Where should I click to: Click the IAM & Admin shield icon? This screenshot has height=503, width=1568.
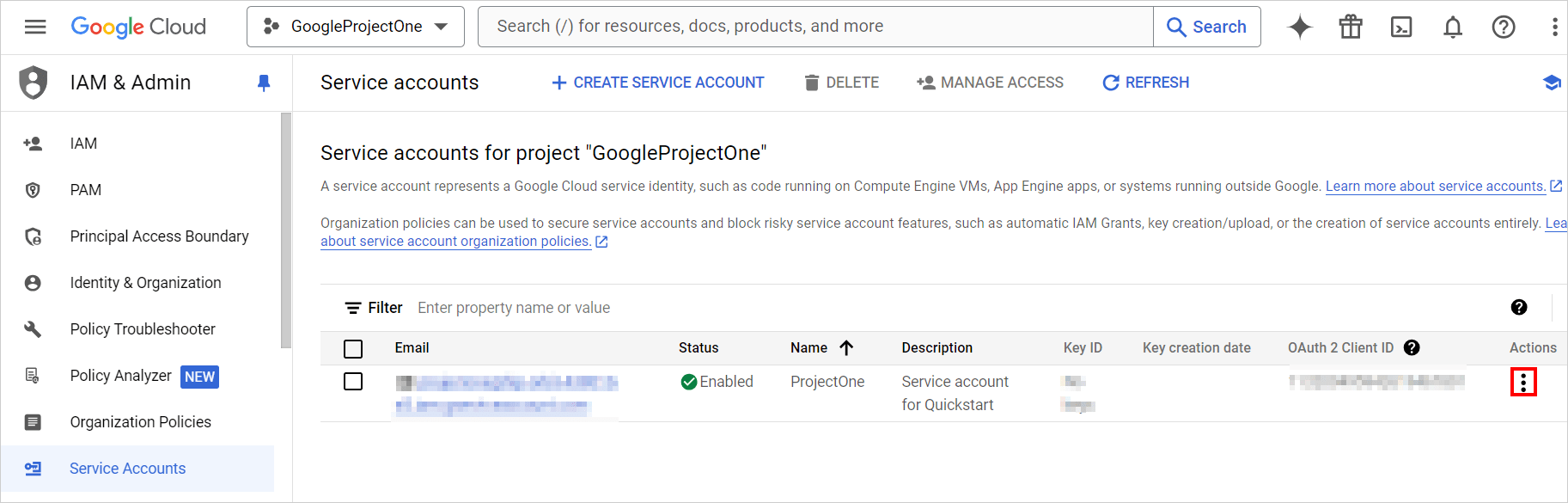coord(34,83)
